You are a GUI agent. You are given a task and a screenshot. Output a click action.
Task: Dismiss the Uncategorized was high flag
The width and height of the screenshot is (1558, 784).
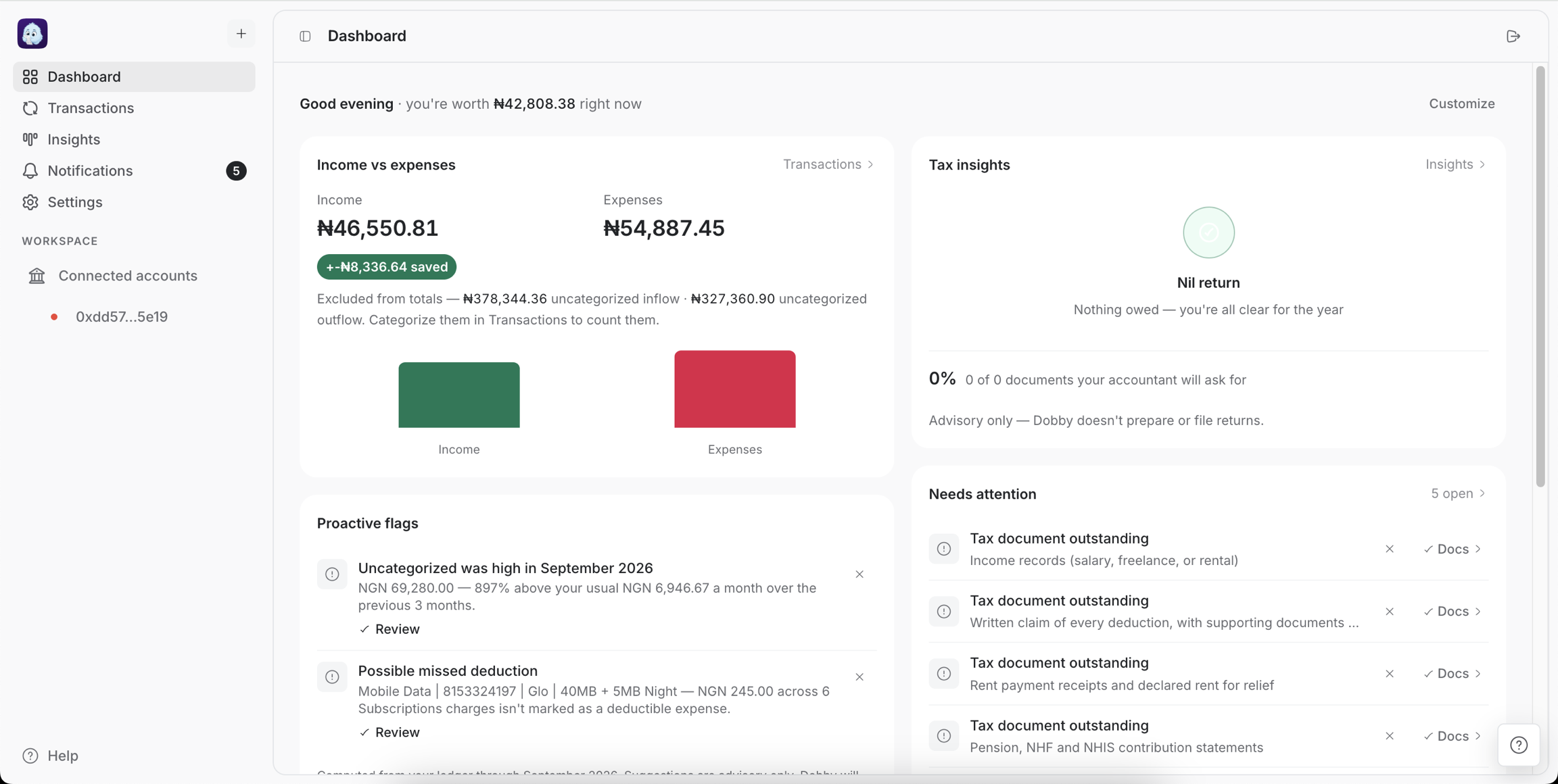point(859,574)
